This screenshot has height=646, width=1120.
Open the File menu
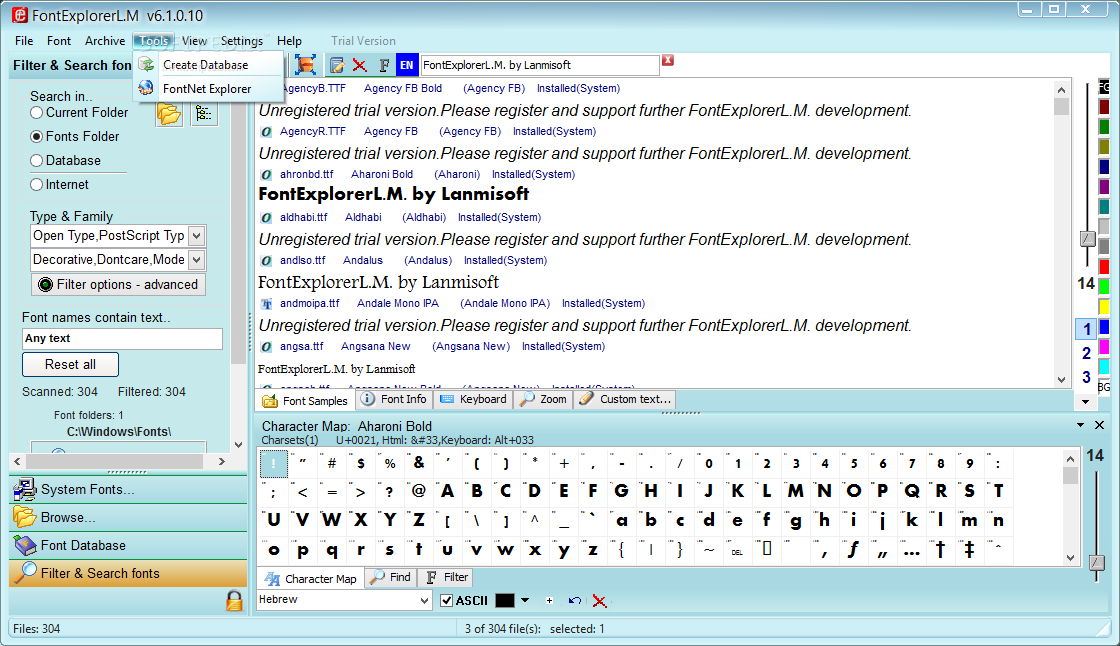coord(24,41)
